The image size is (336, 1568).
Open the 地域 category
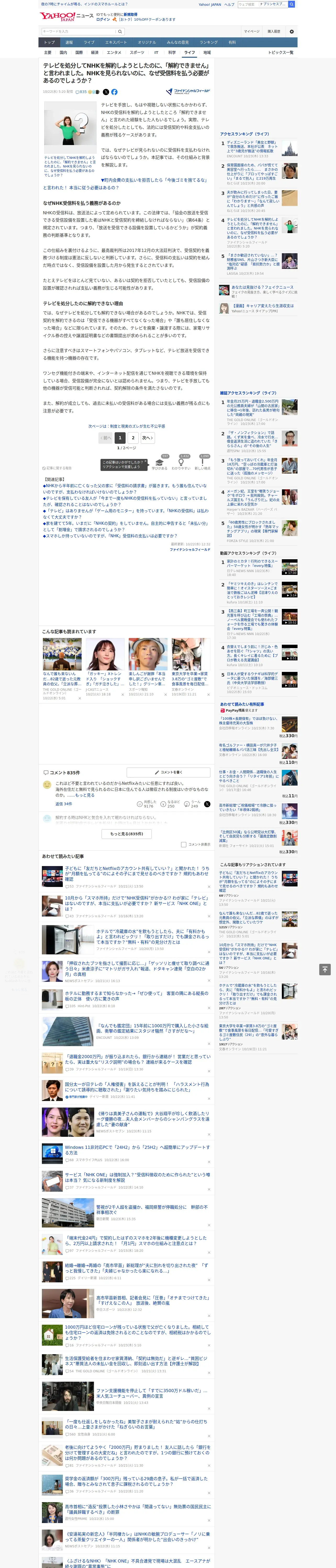coord(207,52)
